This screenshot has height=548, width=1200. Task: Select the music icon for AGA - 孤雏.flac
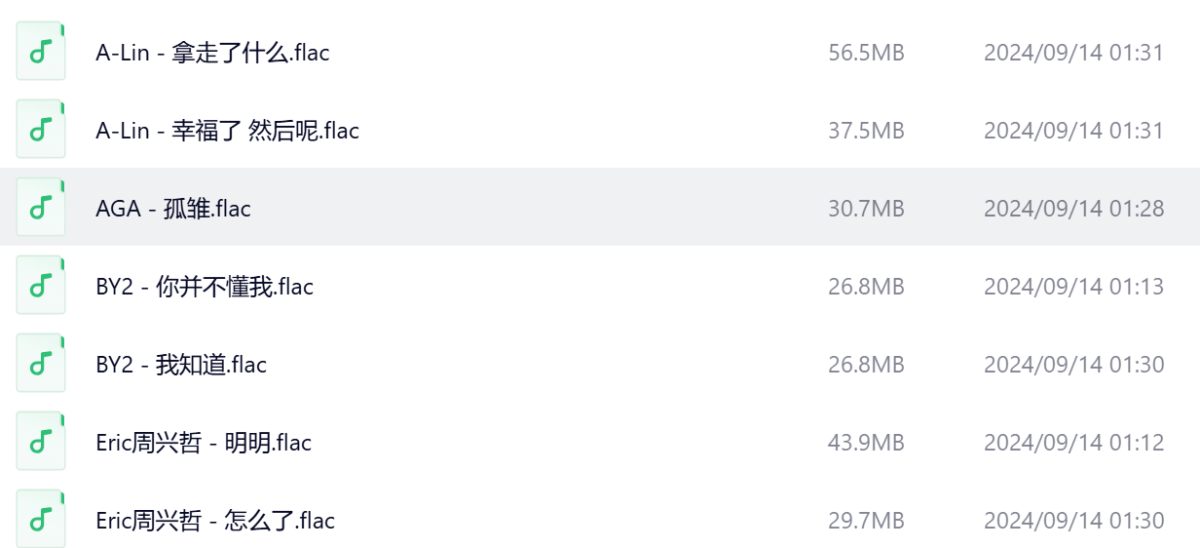tap(41, 208)
